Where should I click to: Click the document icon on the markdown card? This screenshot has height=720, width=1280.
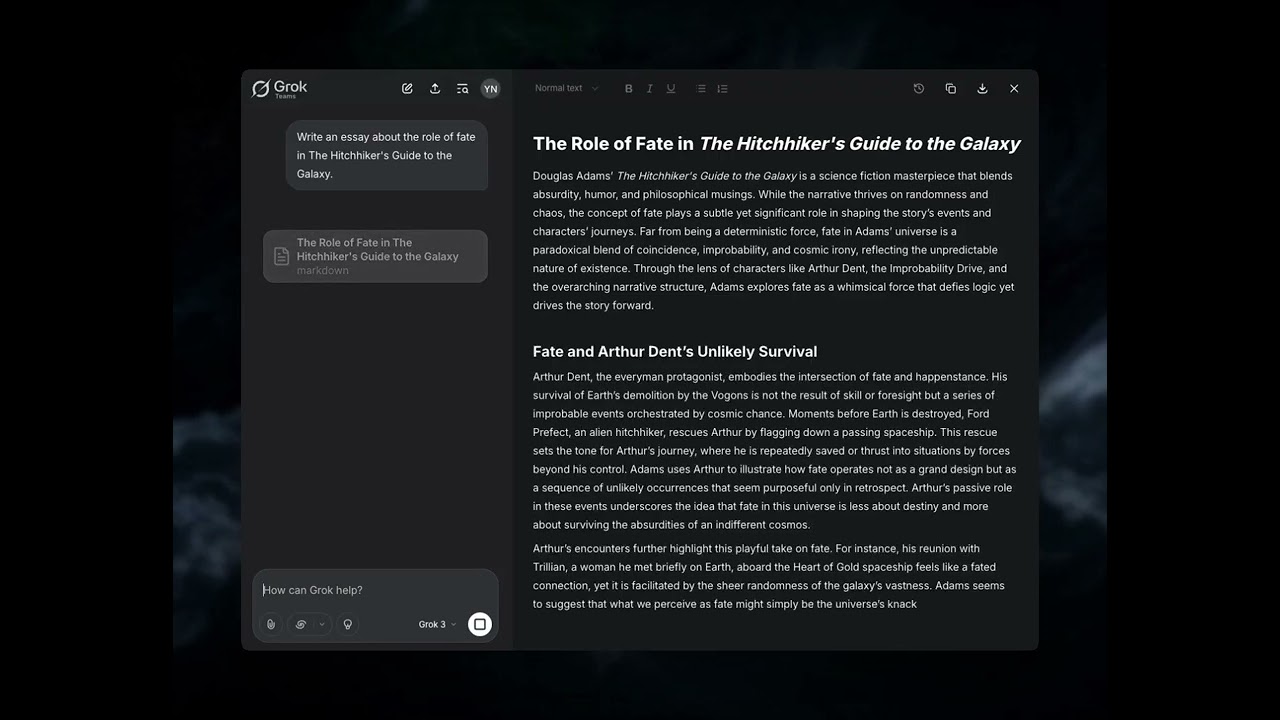tap(282, 257)
